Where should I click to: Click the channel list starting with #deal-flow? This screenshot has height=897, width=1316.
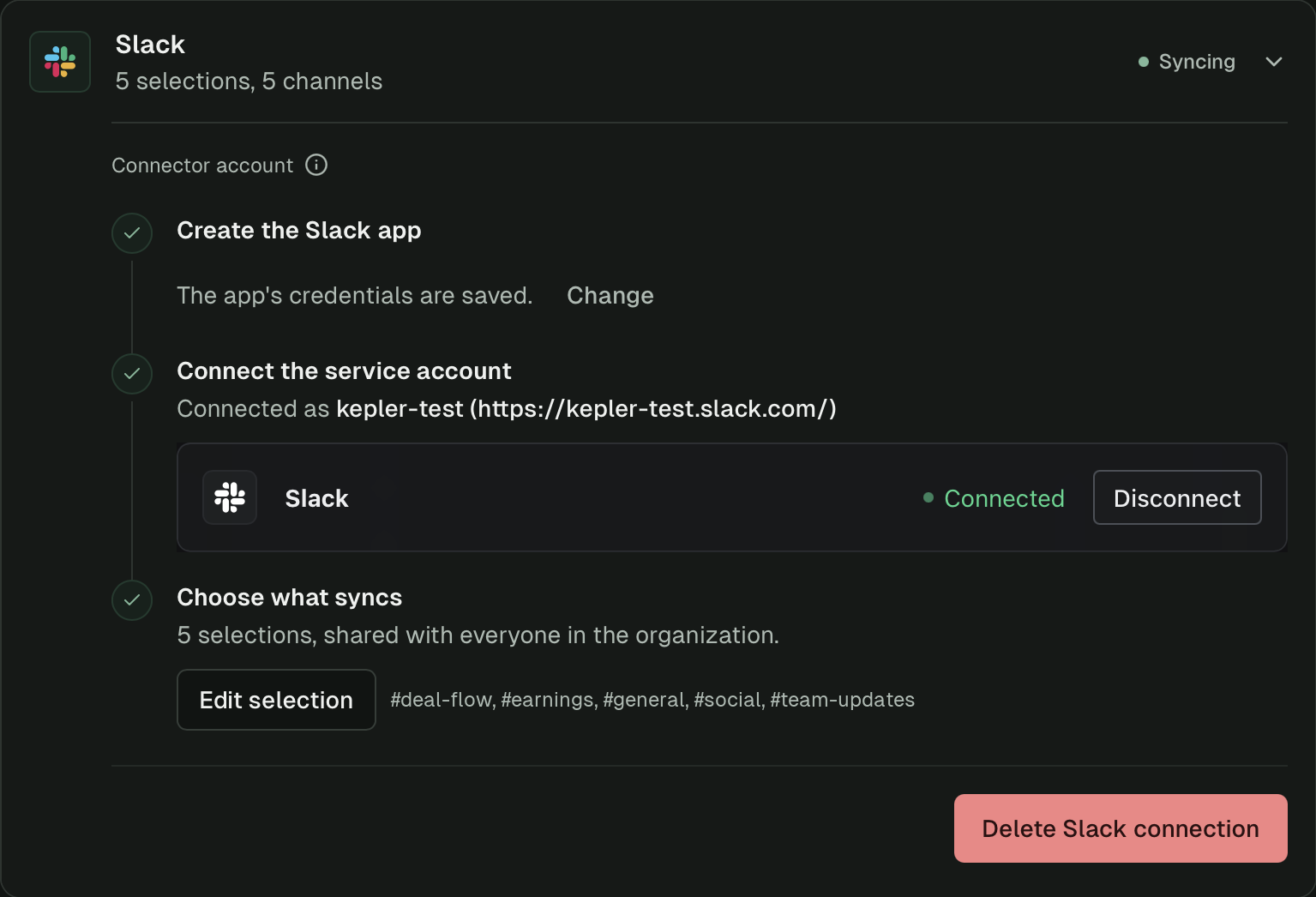click(652, 700)
